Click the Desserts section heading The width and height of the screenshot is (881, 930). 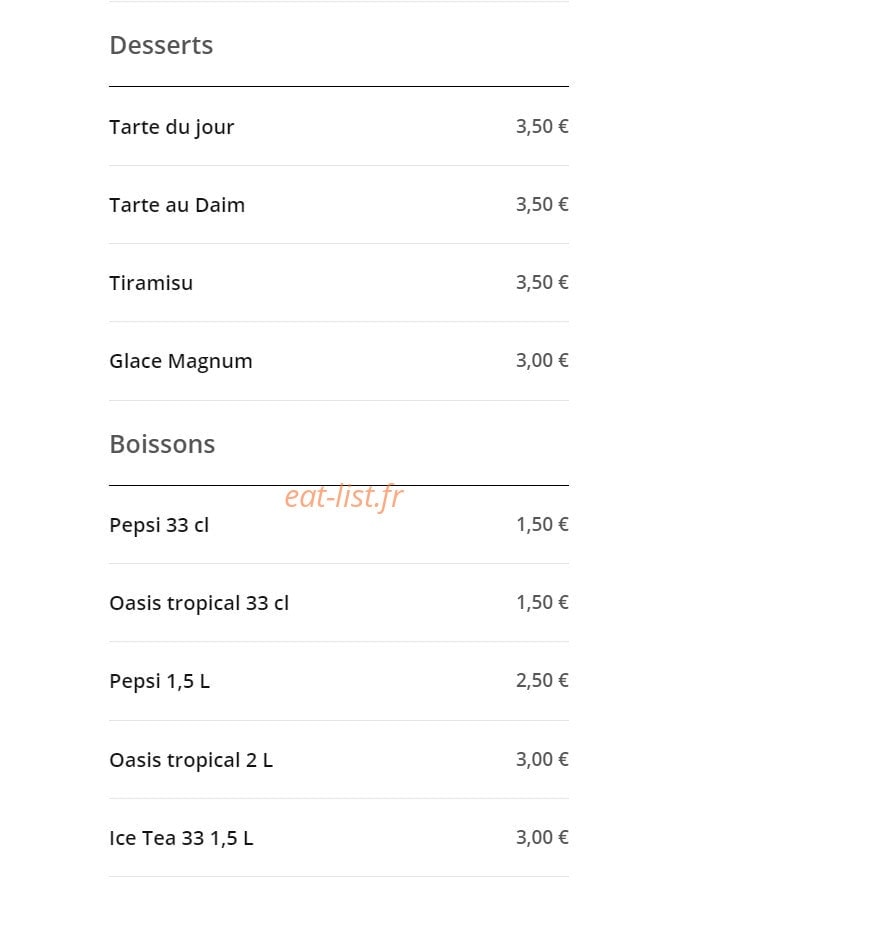pyautogui.click(x=161, y=45)
